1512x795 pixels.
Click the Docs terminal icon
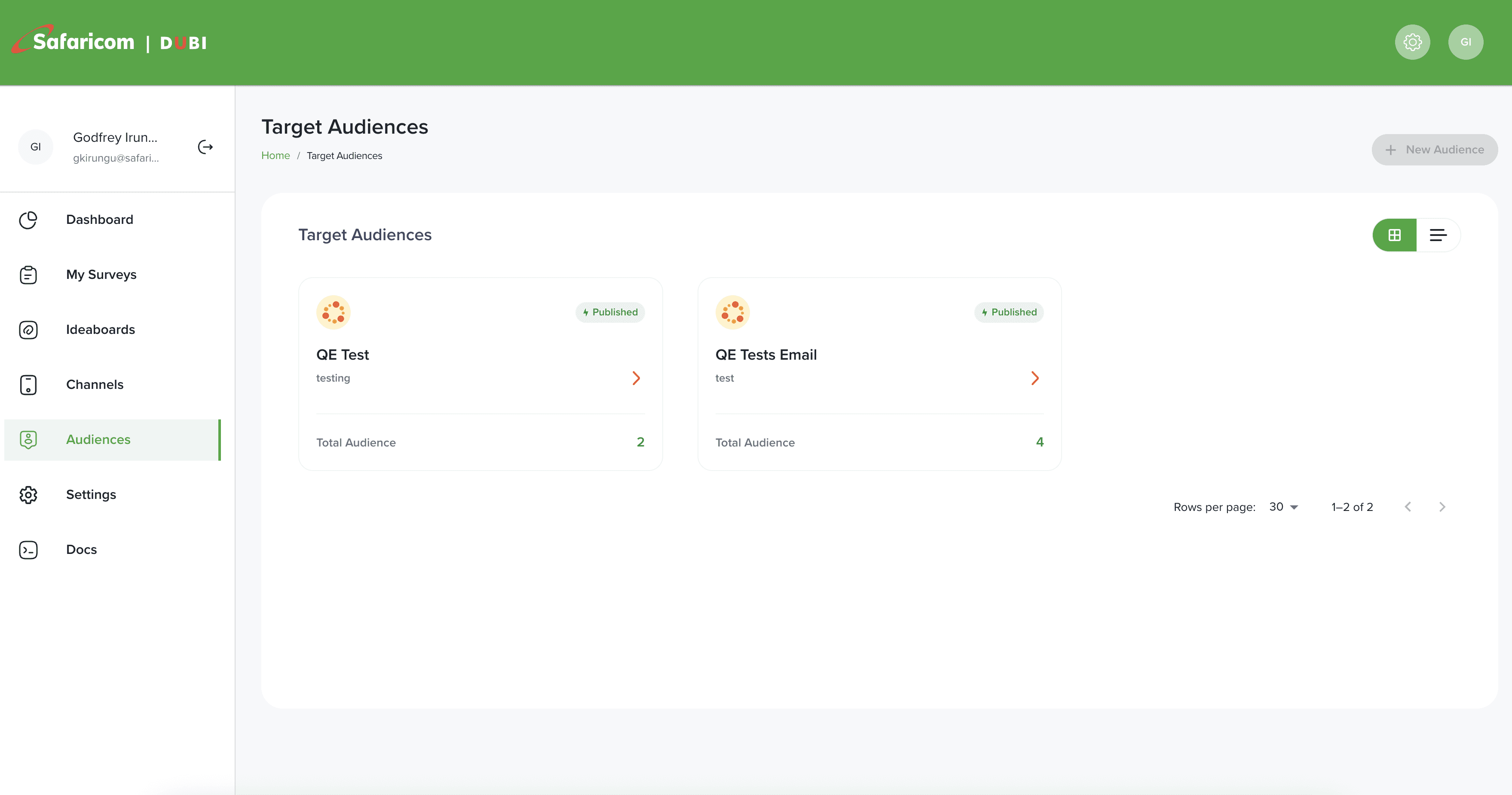(x=28, y=550)
